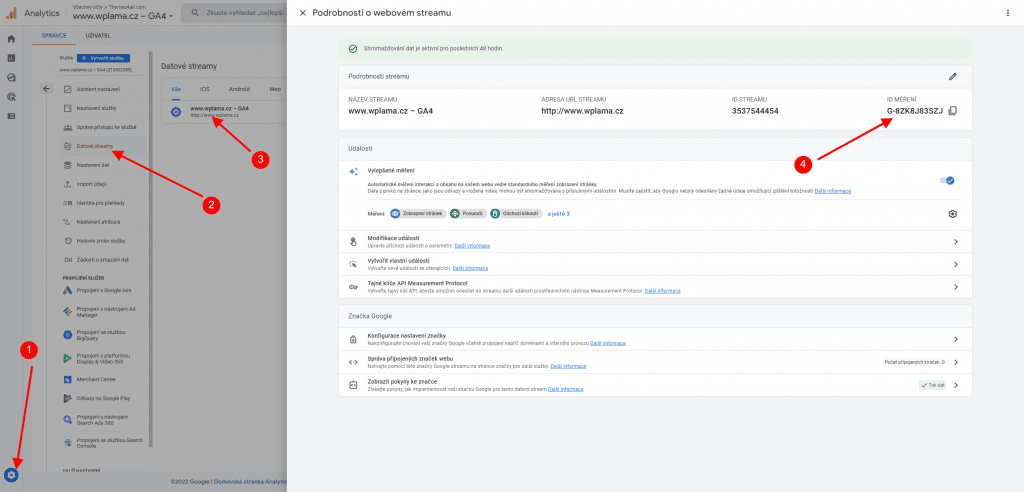Click the stream ID 3537544454
The image size is (1024, 492).
755,111
